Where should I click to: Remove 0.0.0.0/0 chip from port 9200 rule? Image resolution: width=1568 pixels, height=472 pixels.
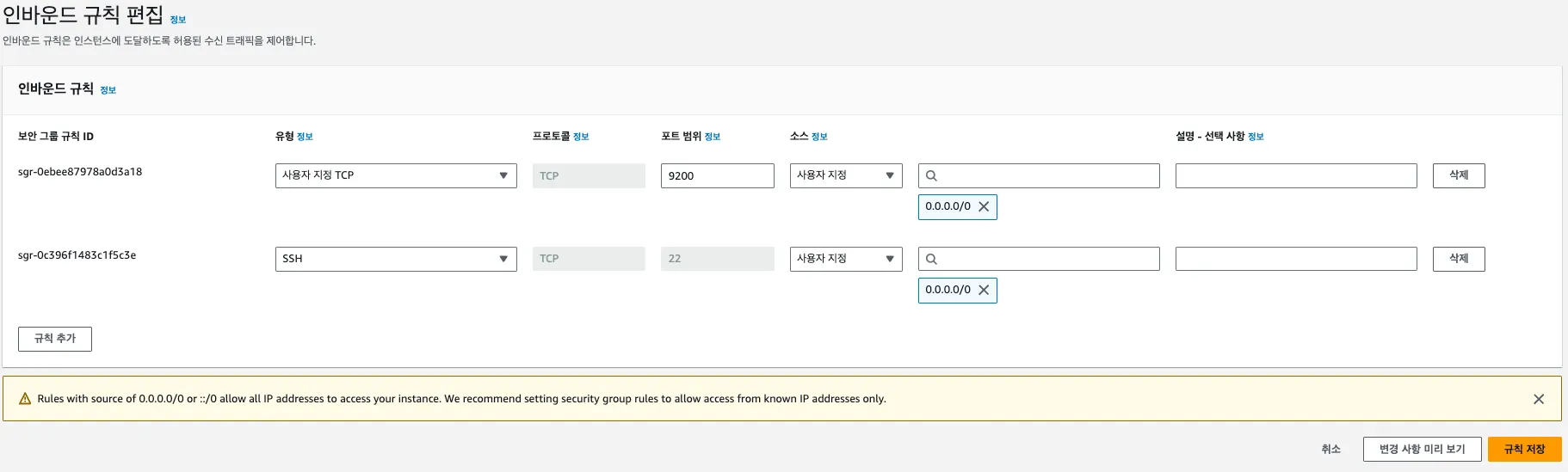click(984, 207)
